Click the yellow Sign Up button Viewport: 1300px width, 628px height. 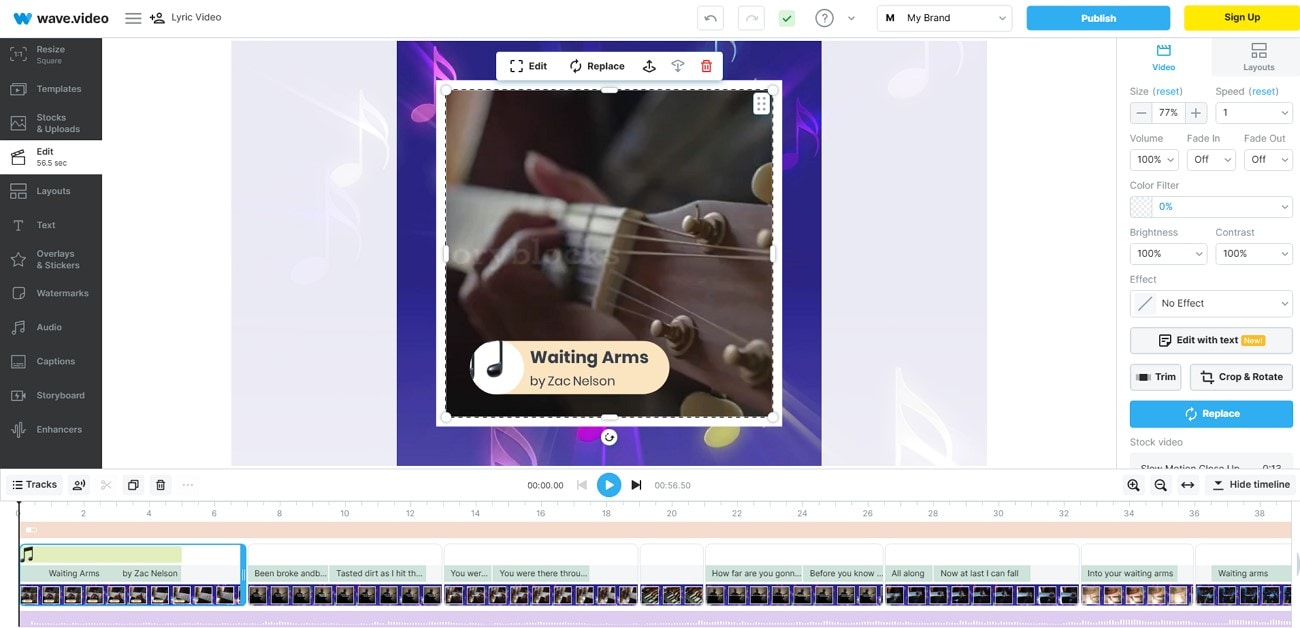[x=1242, y=18]
